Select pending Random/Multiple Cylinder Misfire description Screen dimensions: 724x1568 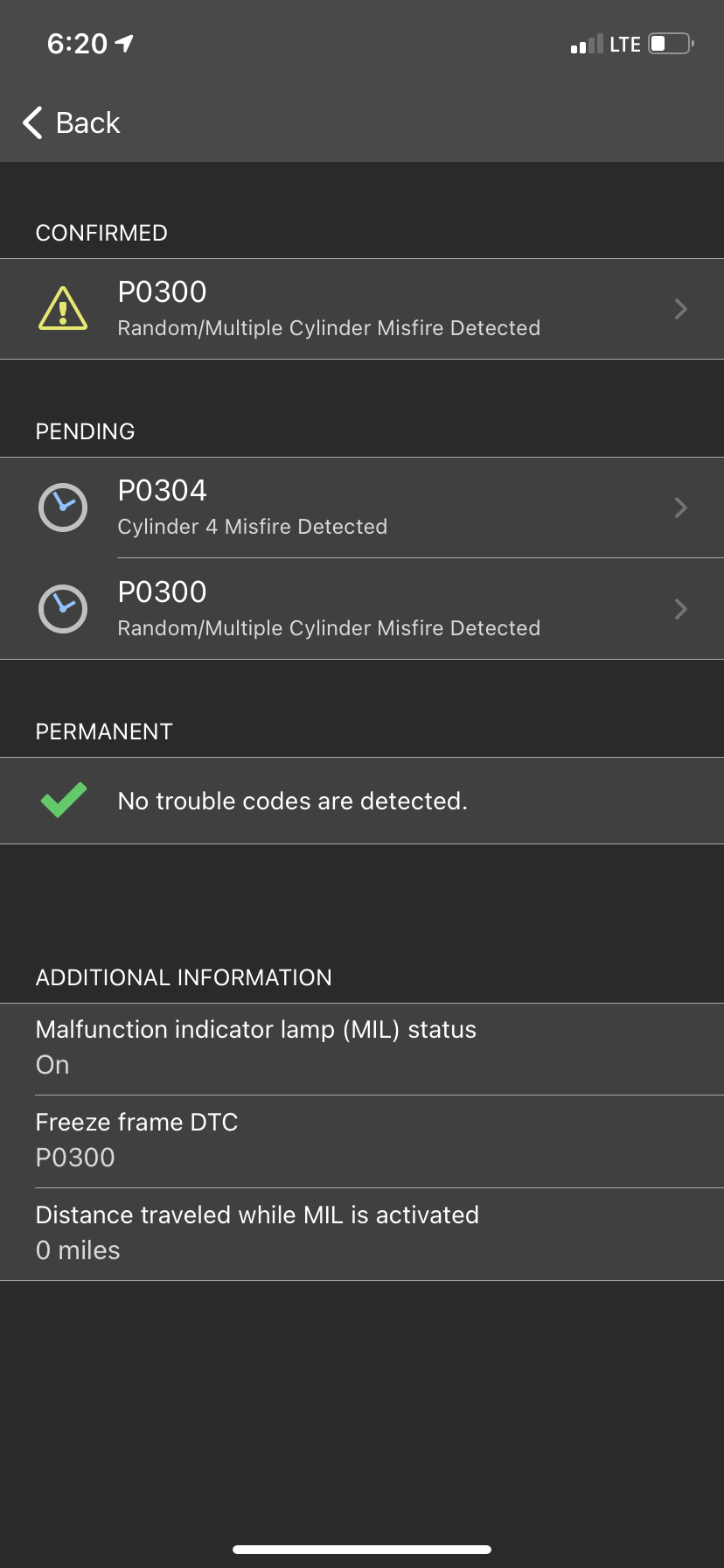(329, 628)
